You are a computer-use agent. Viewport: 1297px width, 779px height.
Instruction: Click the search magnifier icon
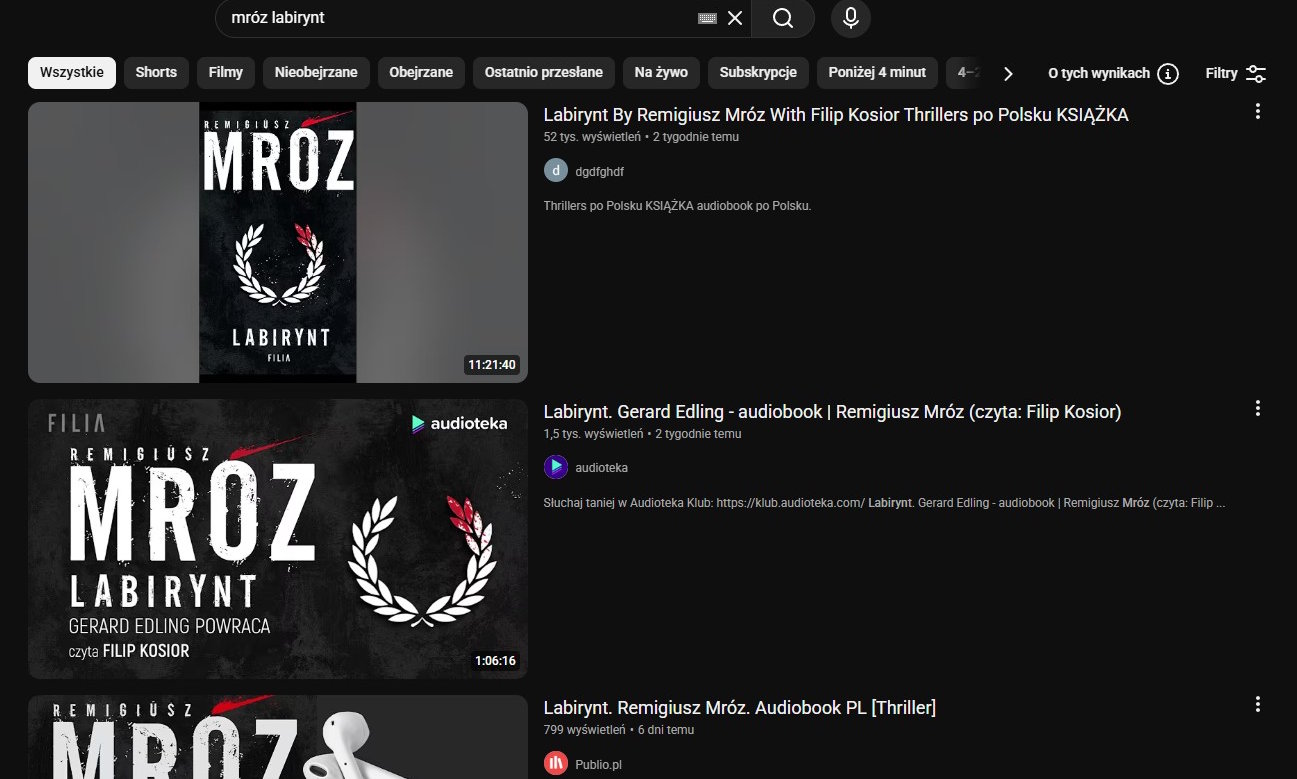point(782,18)
